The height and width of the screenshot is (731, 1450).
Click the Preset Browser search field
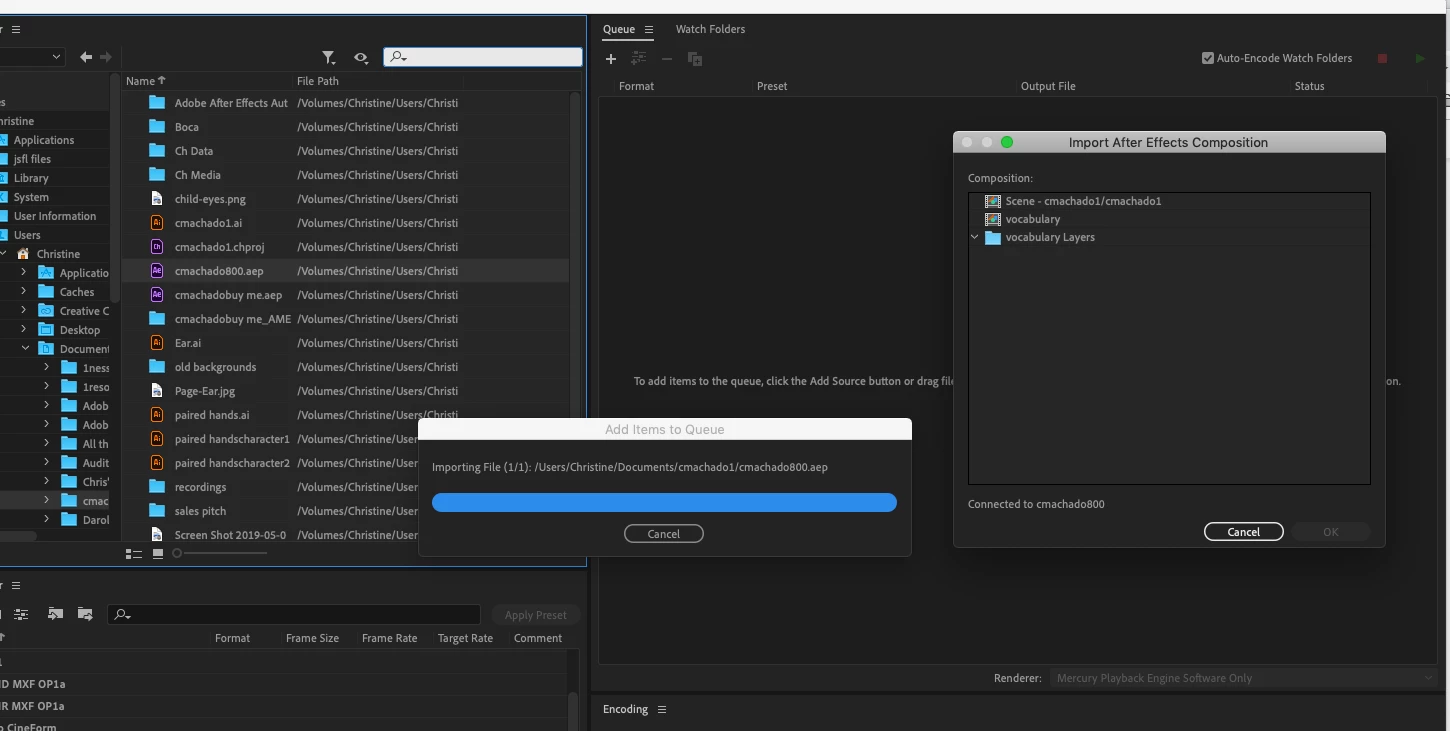294,615
